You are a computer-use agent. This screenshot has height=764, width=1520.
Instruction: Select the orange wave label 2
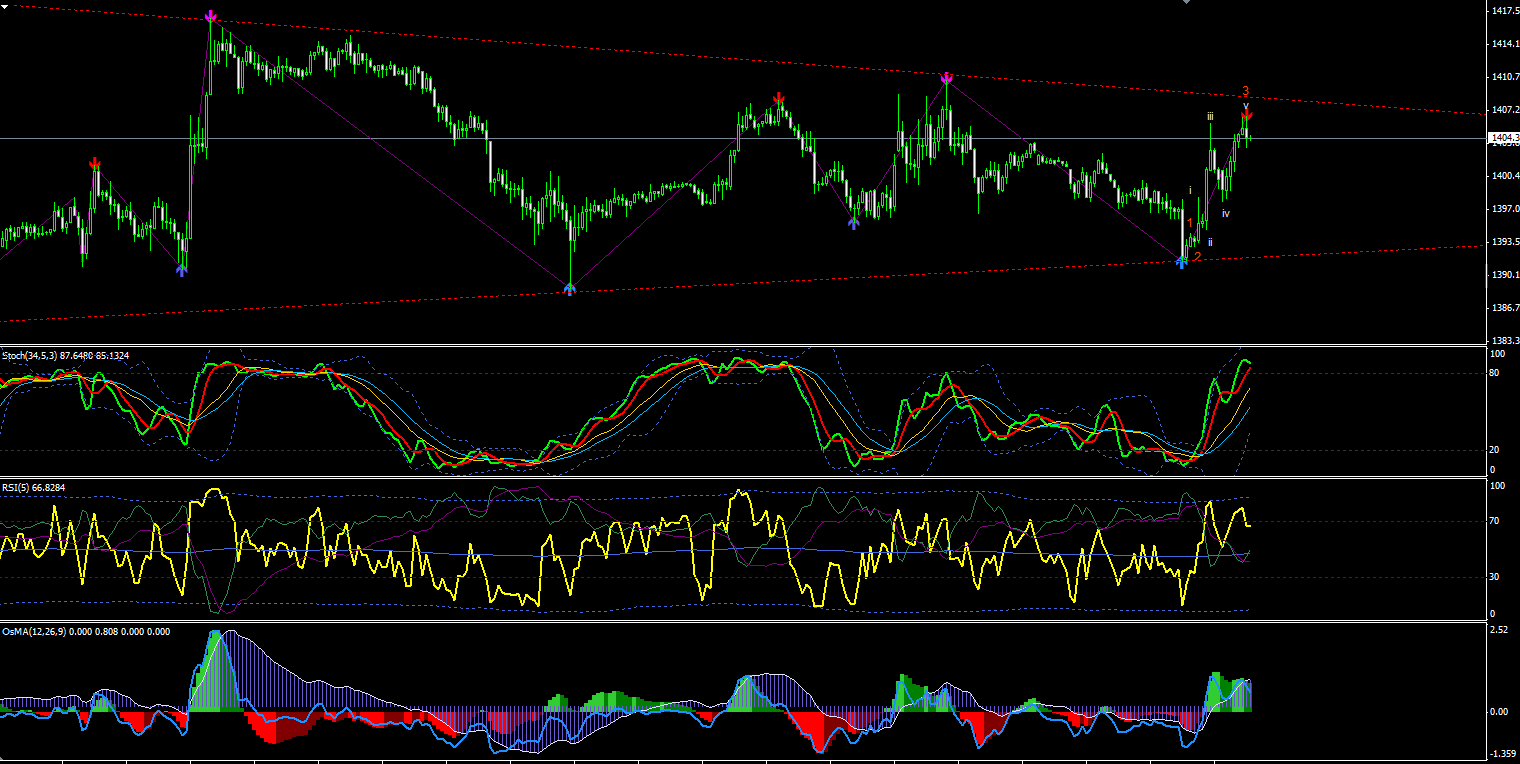(1197, 256)
